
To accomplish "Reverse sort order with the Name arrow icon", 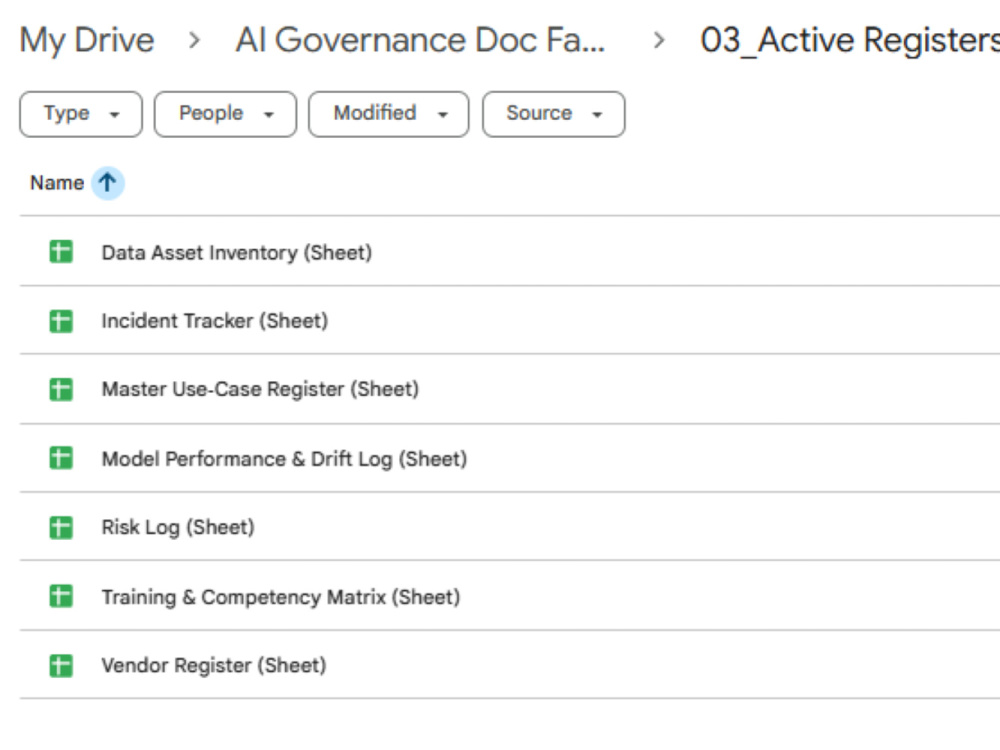I will pos(107,183).
